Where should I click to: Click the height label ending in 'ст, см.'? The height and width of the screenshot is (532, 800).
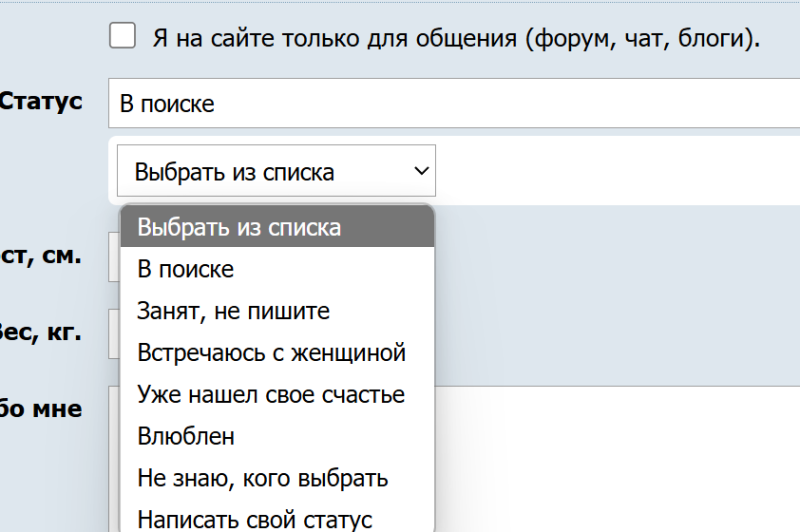tap(42, 255)
